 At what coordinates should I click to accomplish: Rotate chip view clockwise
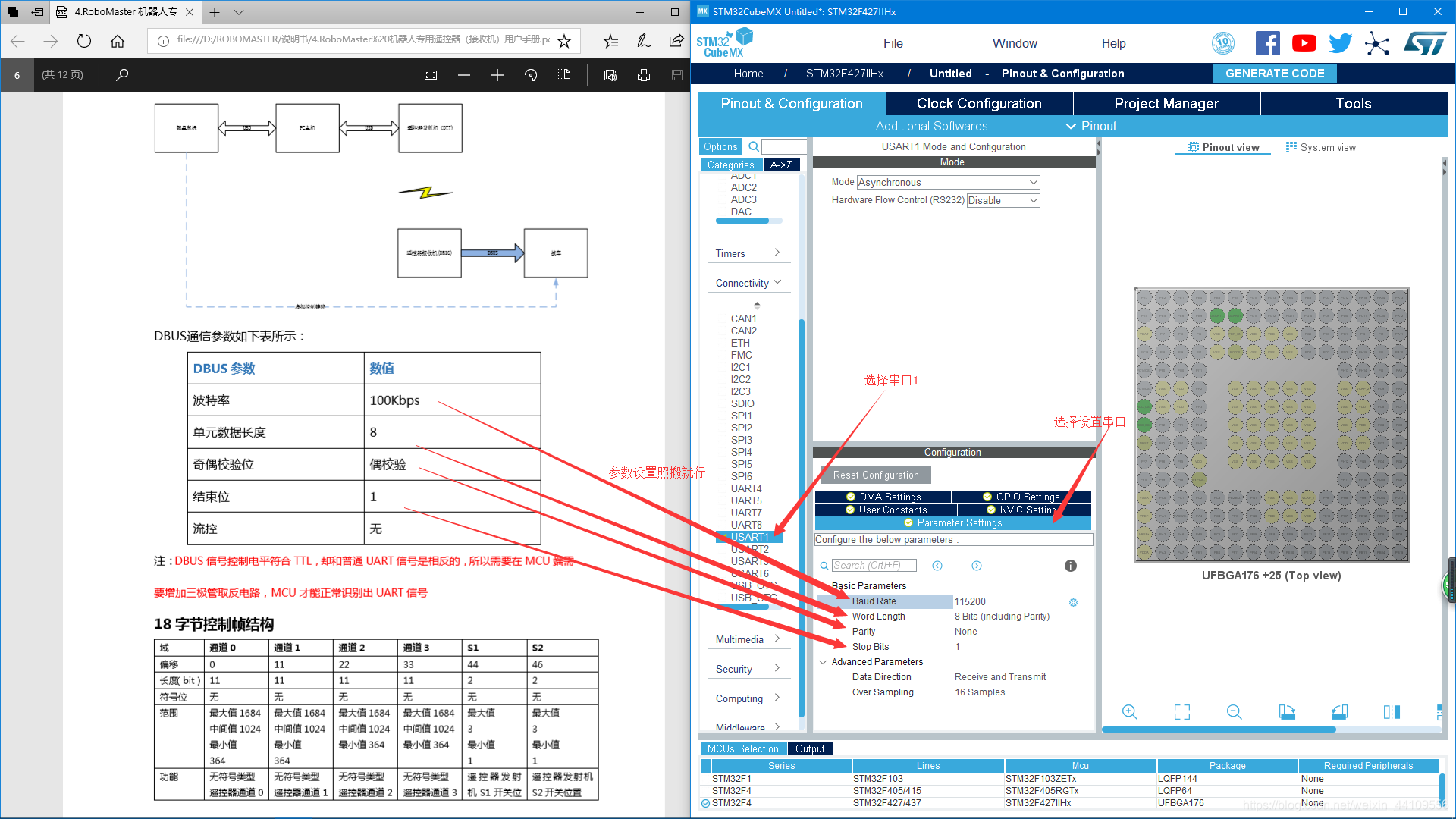(x=1287, y=712)
